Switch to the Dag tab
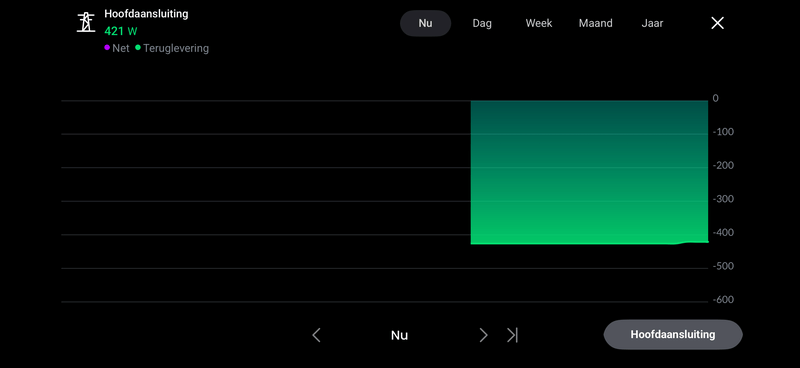This screenshot has height=368, width=800. pos(482,23)
